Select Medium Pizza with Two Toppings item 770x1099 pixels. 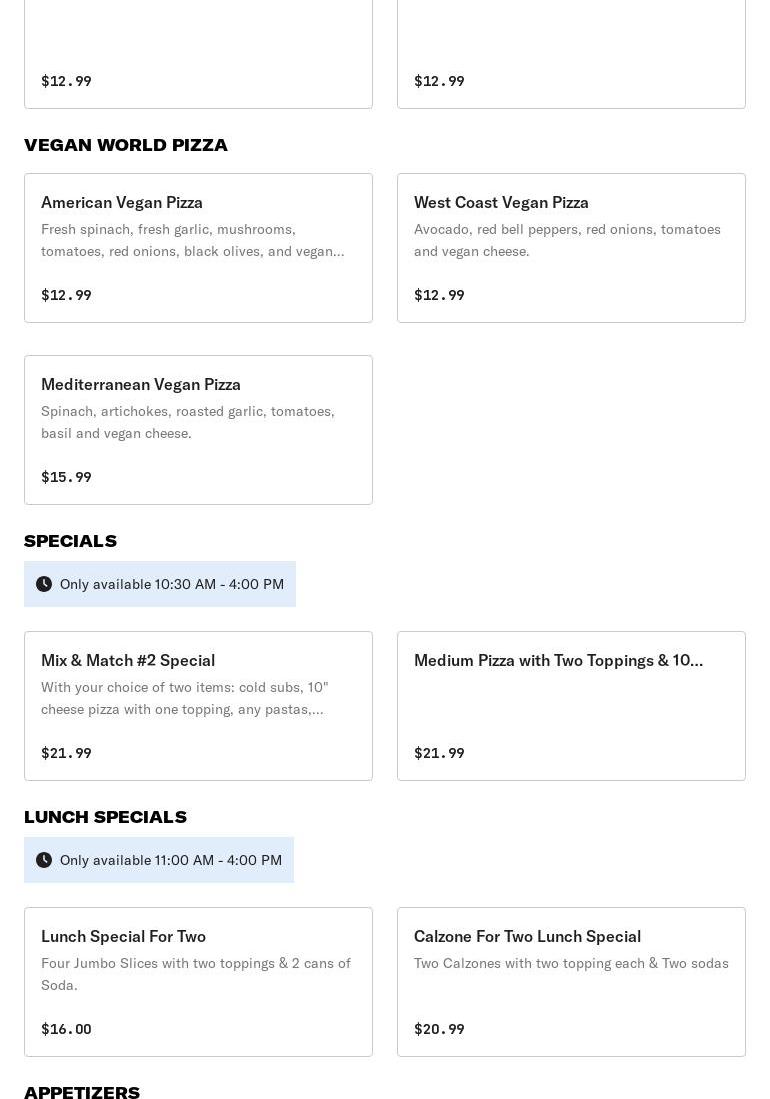click(x=558, y=660)
